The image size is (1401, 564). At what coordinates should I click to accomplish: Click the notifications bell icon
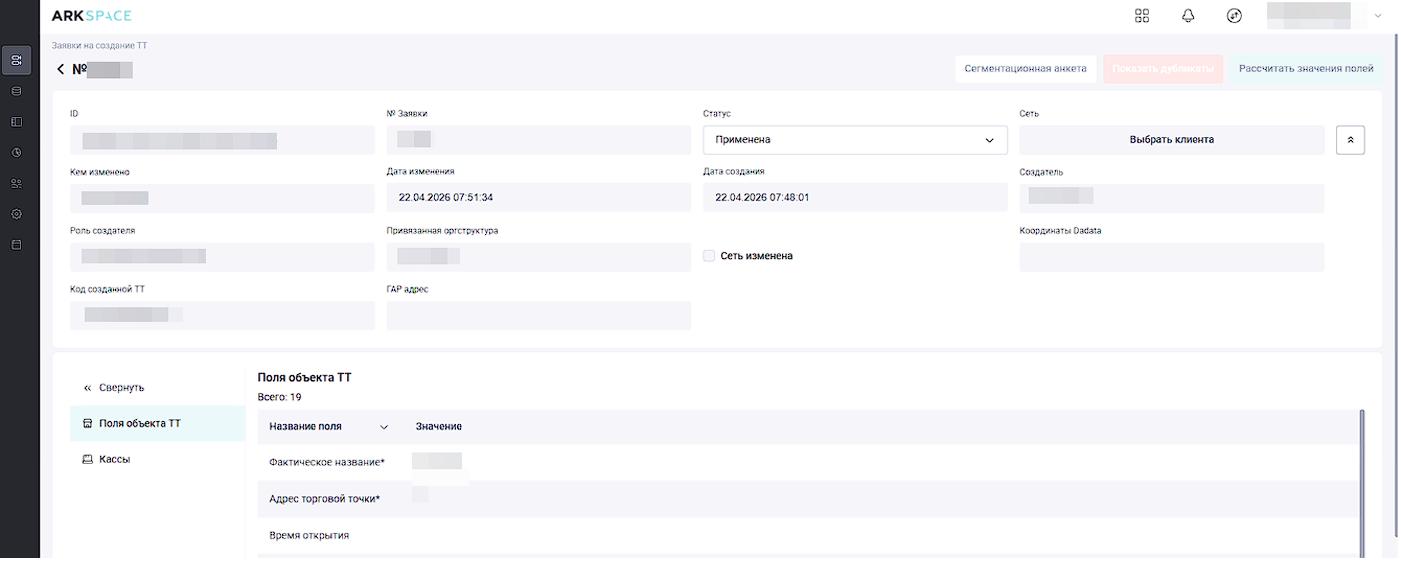1188,16
